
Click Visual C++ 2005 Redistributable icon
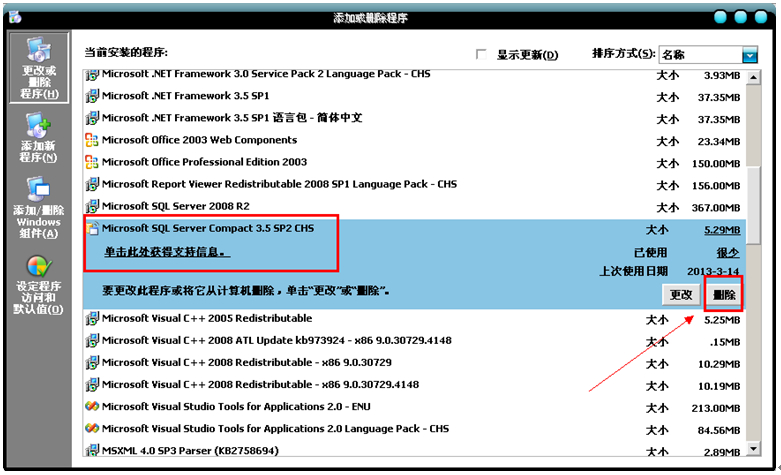click(92, 319)
